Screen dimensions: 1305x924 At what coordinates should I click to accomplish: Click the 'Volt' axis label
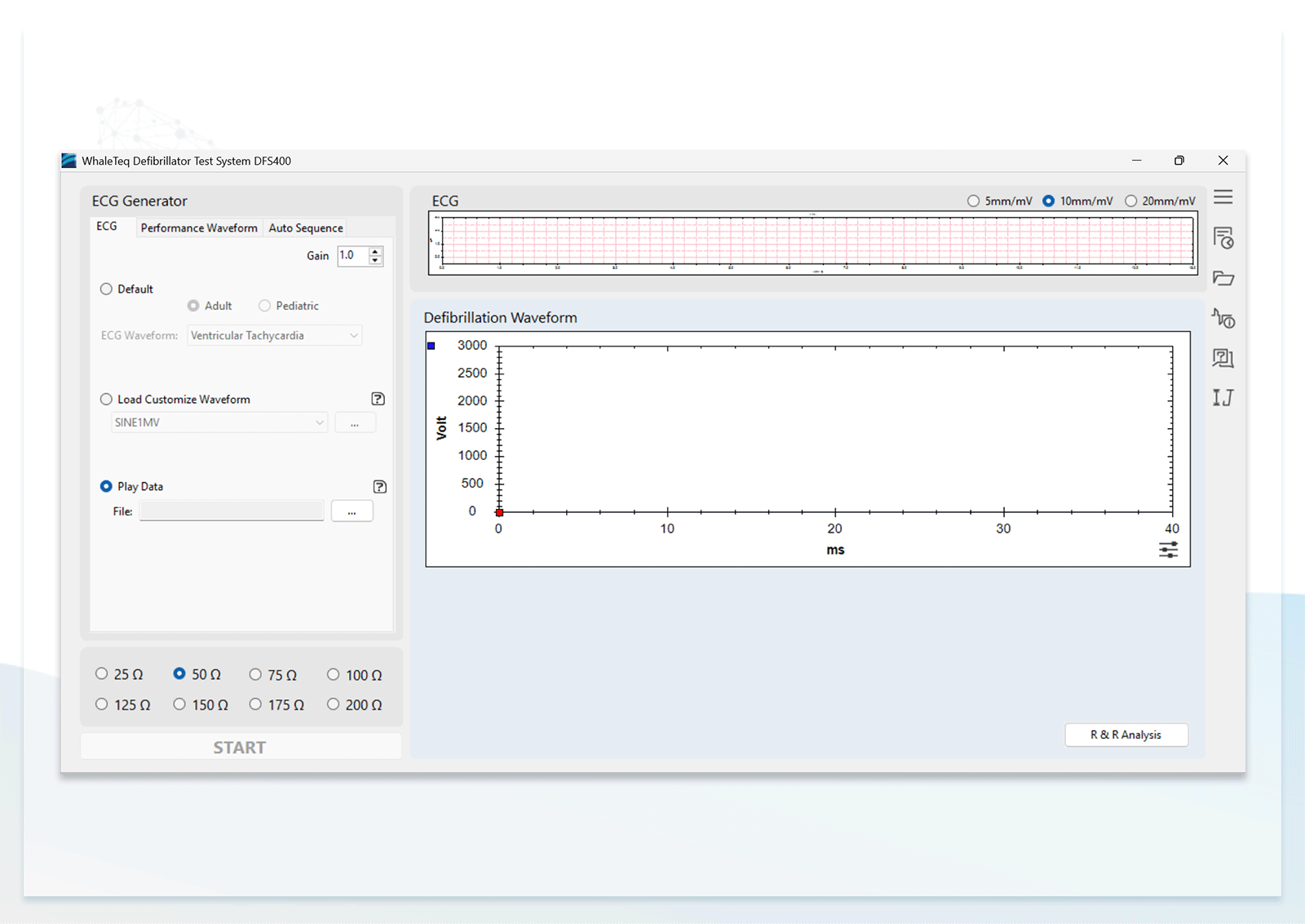pyautogui.click(x=441, y=428)
